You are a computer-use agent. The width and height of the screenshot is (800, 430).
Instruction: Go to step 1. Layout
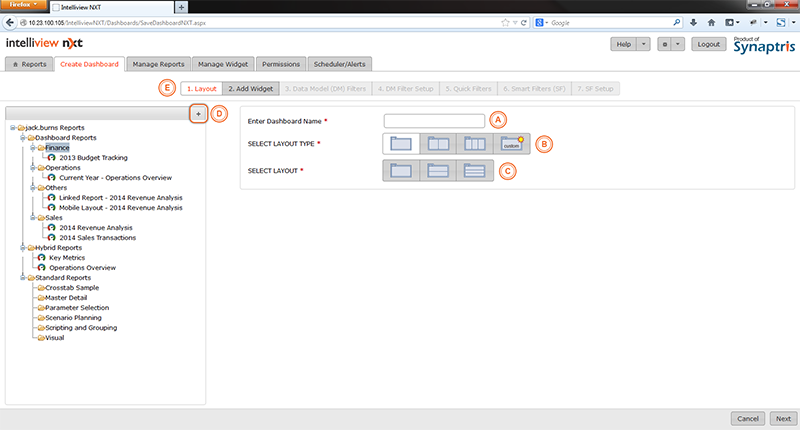(202, 89)
